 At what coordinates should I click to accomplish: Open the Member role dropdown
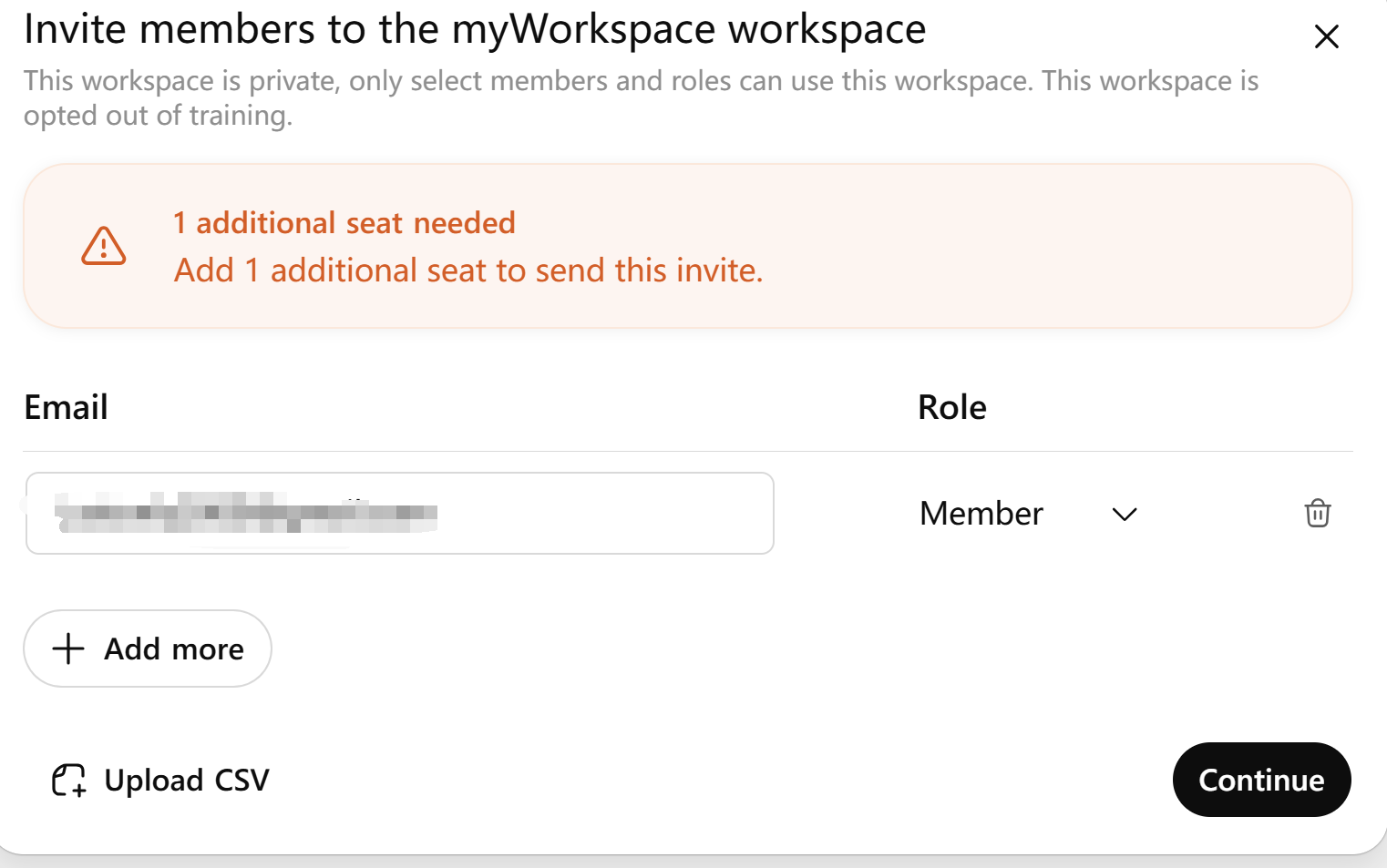1029,514
